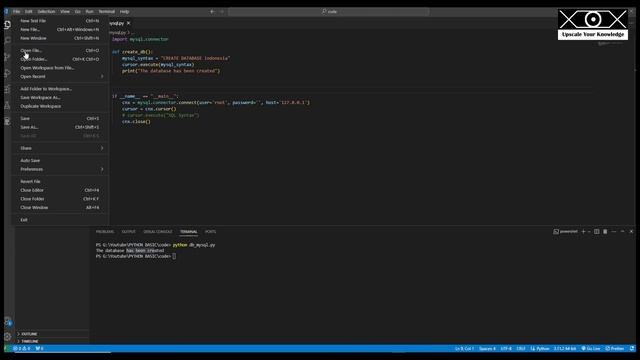This screenshot has width=640, height=360.
Task: Choose Revert File
Action: (61, 181)
